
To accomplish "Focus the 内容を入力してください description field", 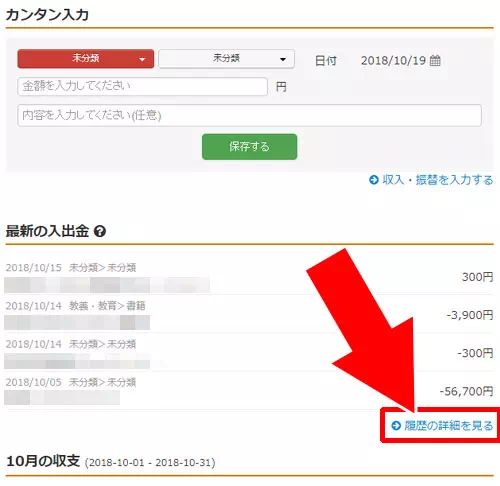I will [249, 115].
